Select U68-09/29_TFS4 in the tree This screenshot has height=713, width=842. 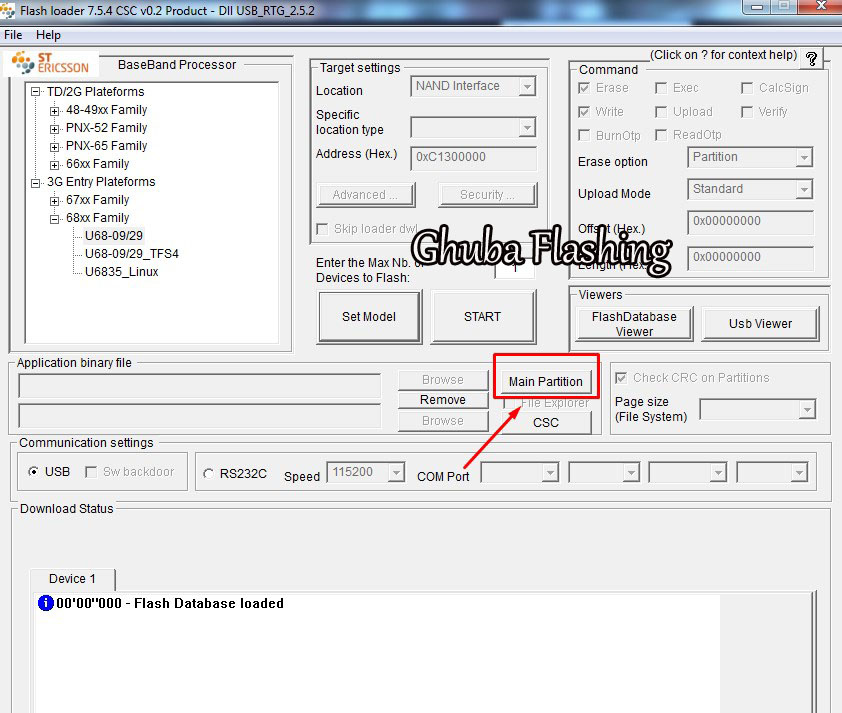[132, 253]
